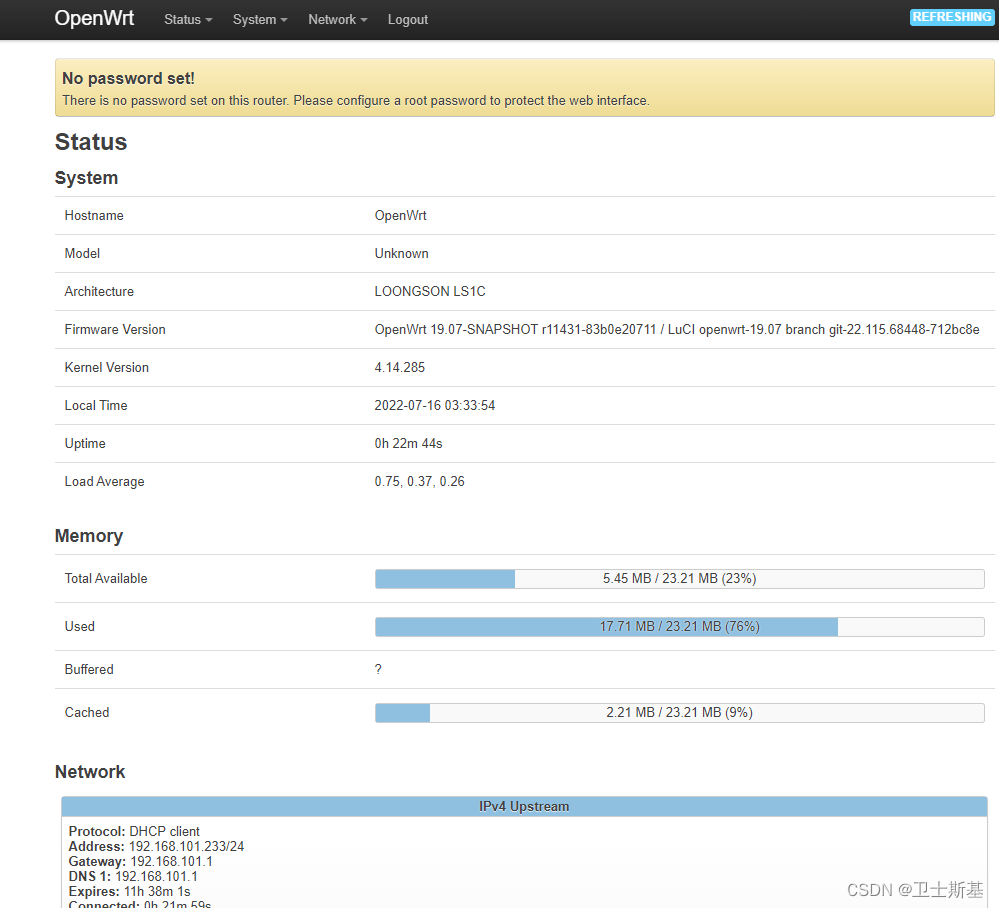
Task: Toggle the REFRESHING auto-refresh indicator
Action: coord(952,17)
